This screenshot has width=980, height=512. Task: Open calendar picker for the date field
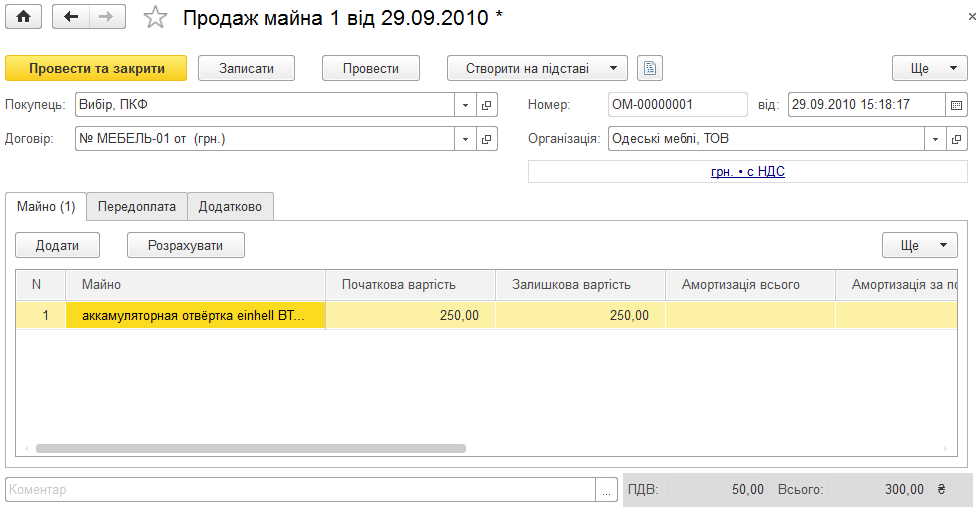(956, 105)
